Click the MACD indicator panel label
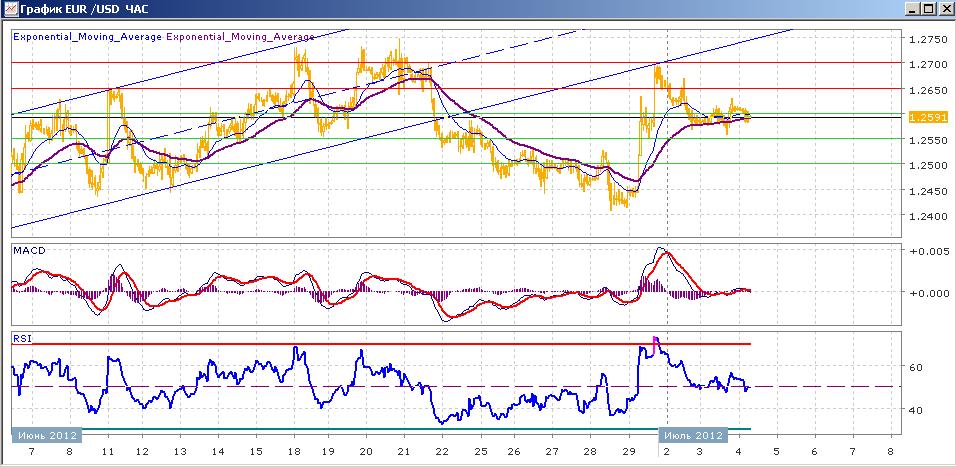This screenshot has height=467, width=956. (x=28, y=250)
